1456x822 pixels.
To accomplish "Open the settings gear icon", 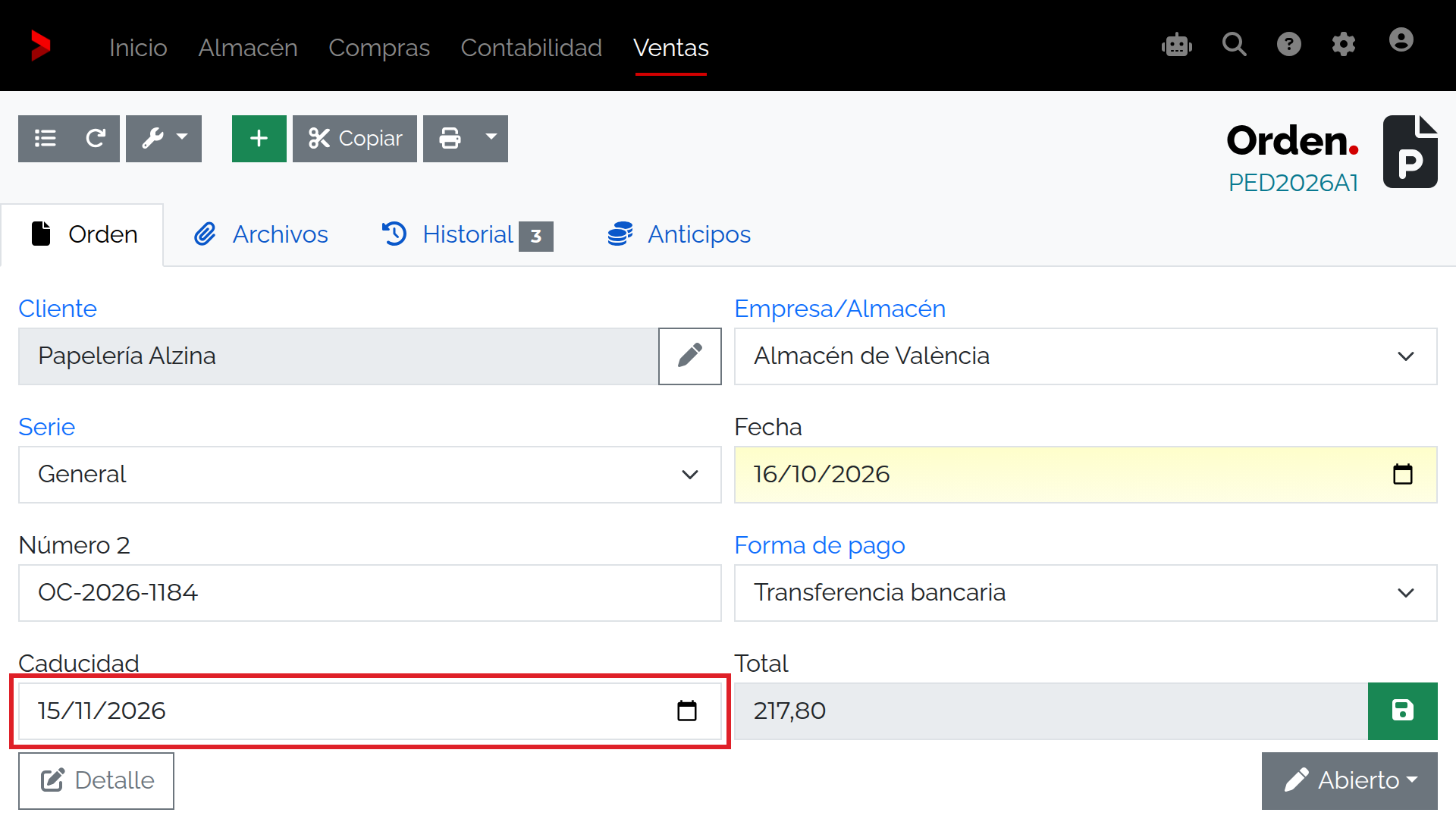I will (1343, 45).
